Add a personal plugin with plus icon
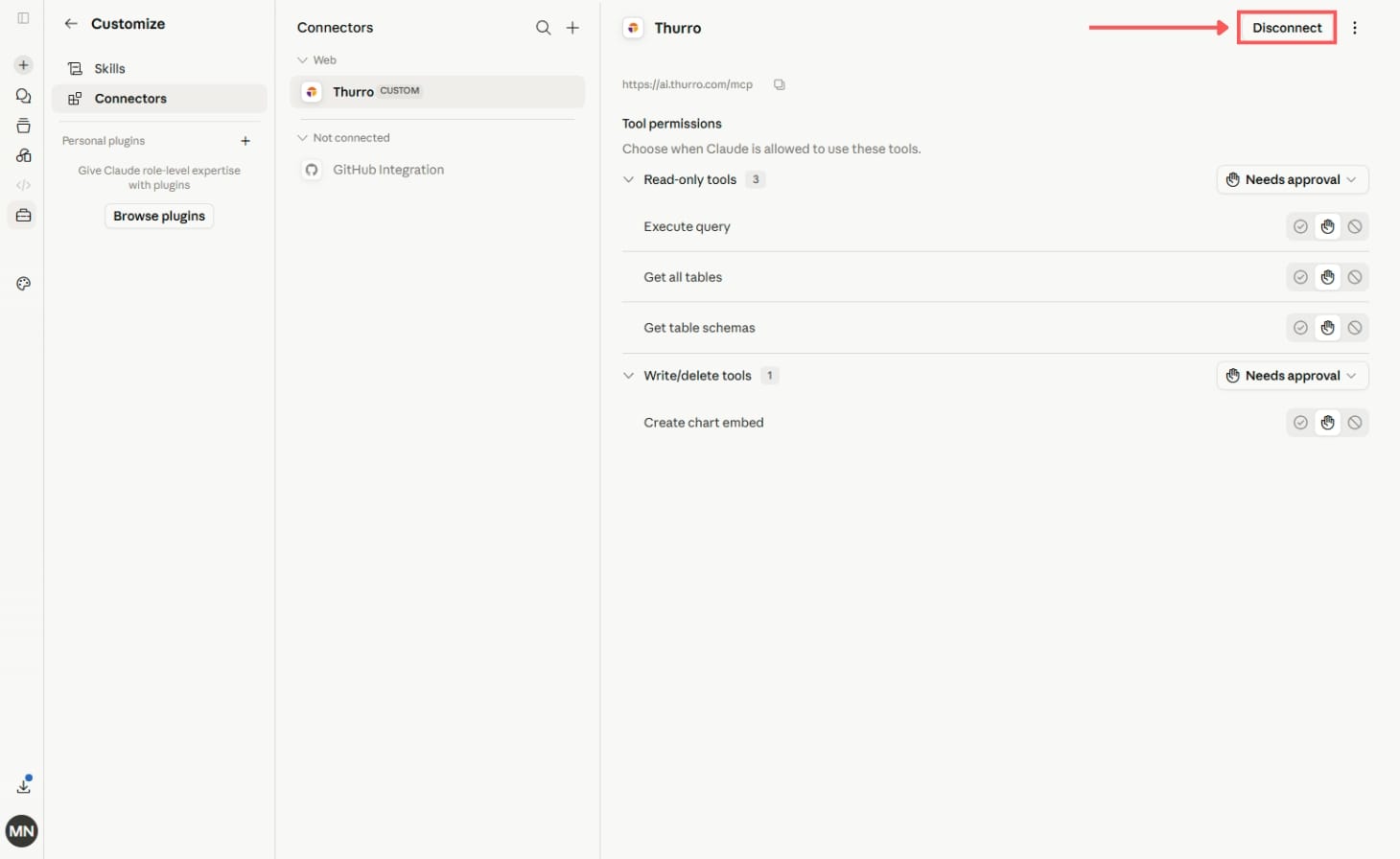The width and height of the screenshot is (1400, 859). tap(245, 141)
